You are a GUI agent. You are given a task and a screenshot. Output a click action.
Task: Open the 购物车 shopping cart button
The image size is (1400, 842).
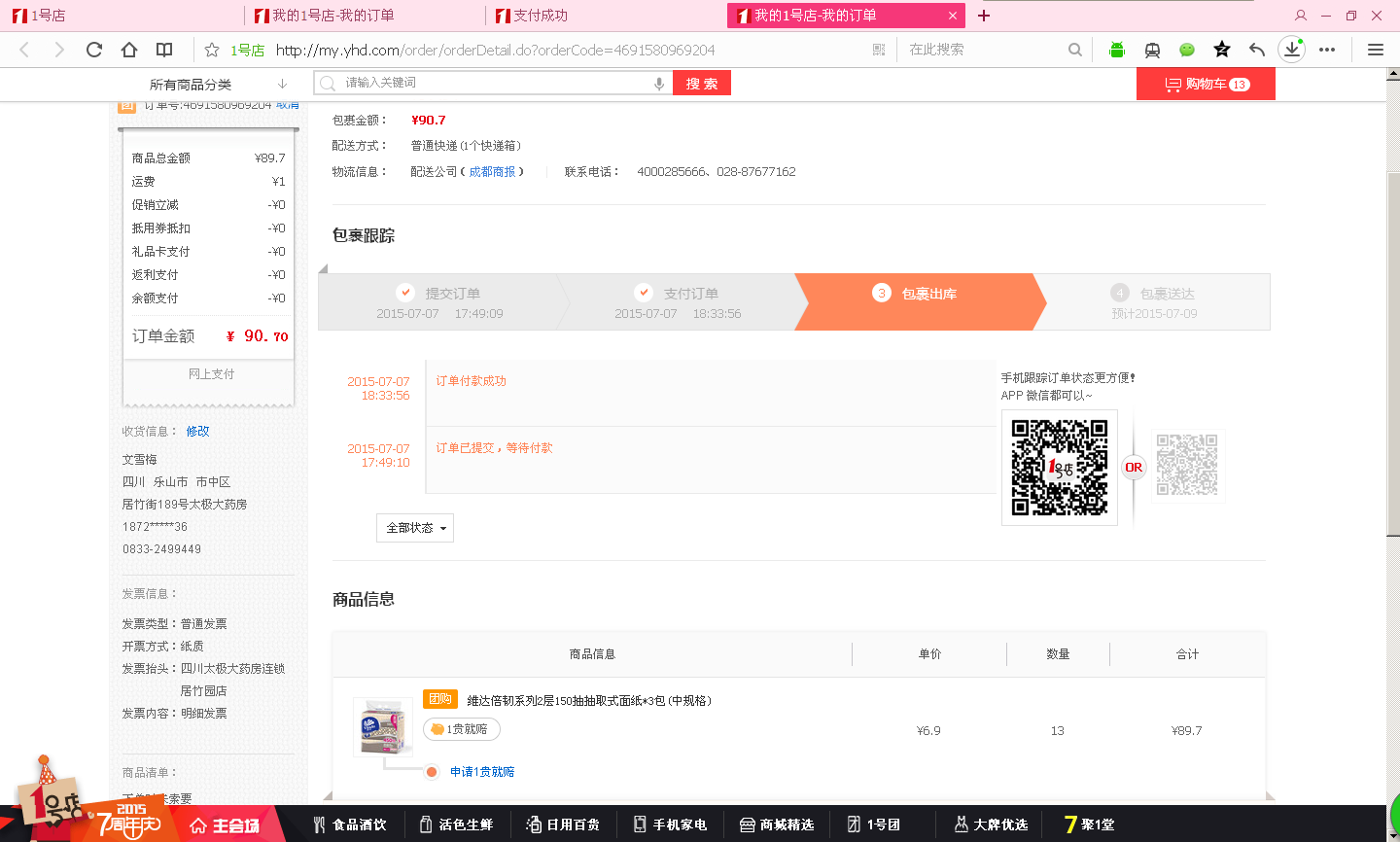pyautogui.click(x=1206, y=85)
